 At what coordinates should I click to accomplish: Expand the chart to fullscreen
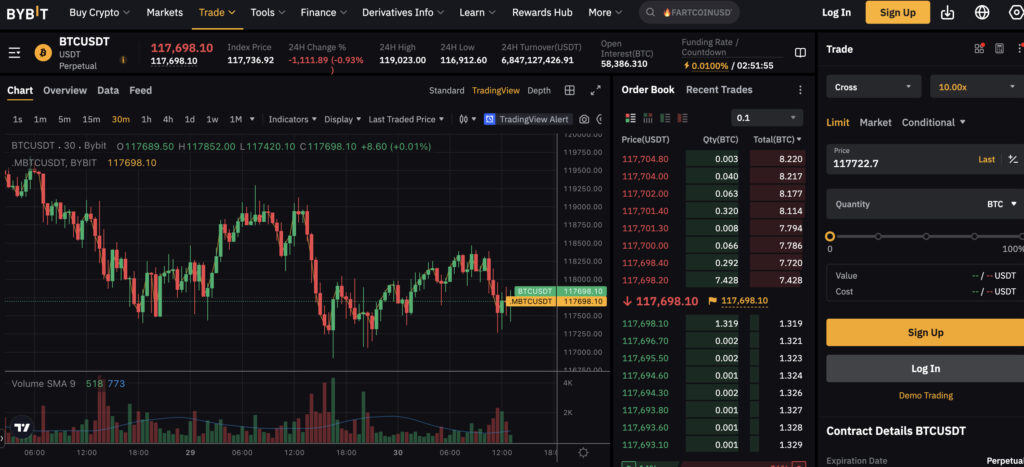click(595, 90)
